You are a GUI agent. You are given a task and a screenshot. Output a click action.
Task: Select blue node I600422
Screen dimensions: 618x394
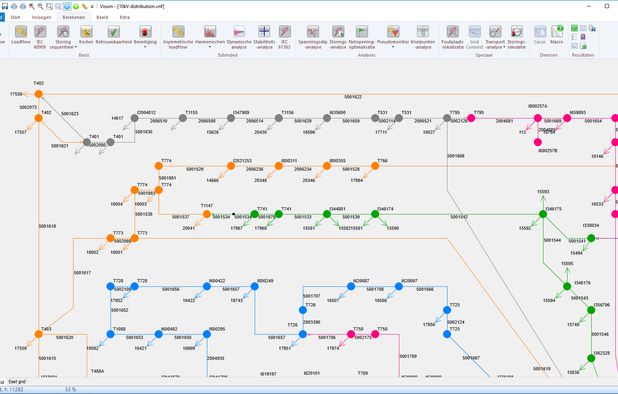point(207,286)
